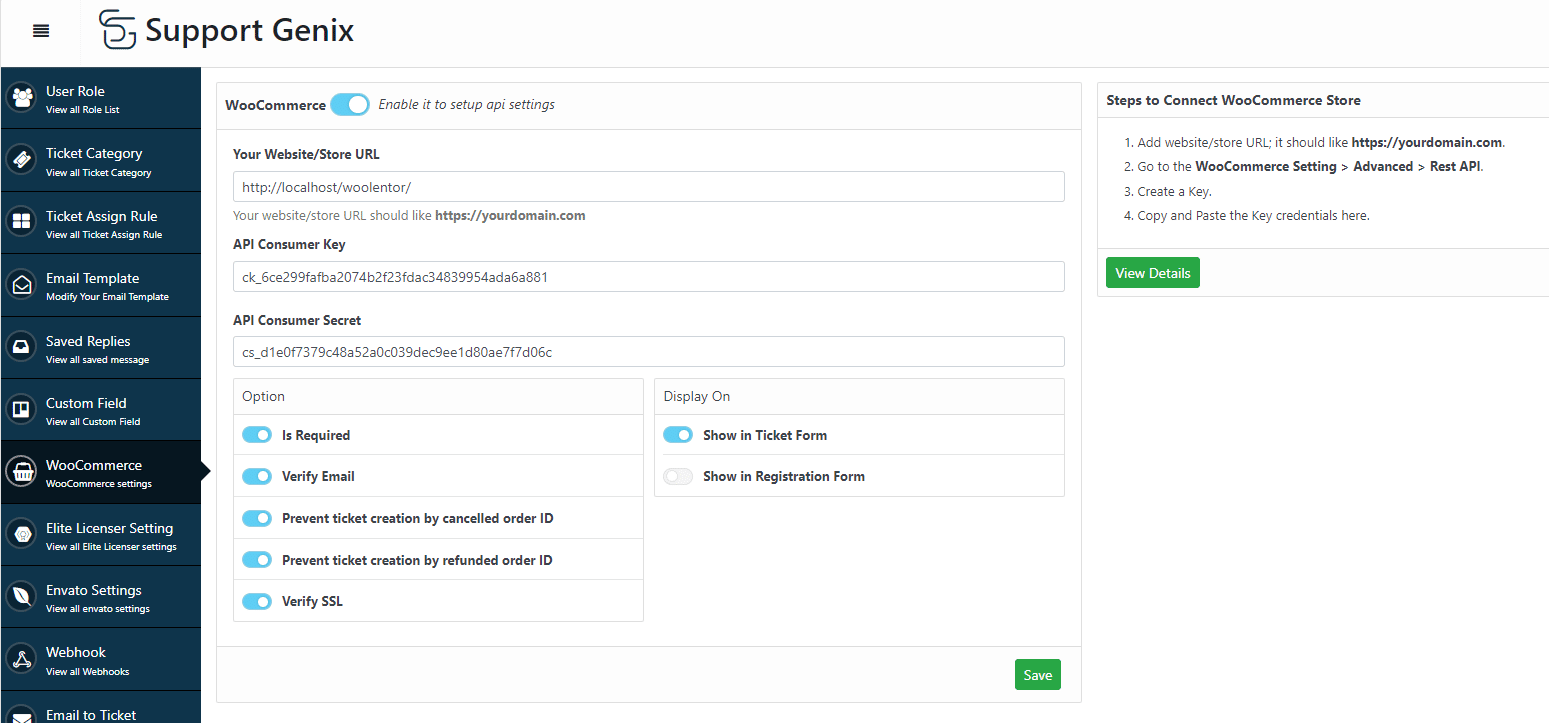This screenshot has width=1549, height=723.
Task: Click the green View Details button
Action: (1152, 272)
